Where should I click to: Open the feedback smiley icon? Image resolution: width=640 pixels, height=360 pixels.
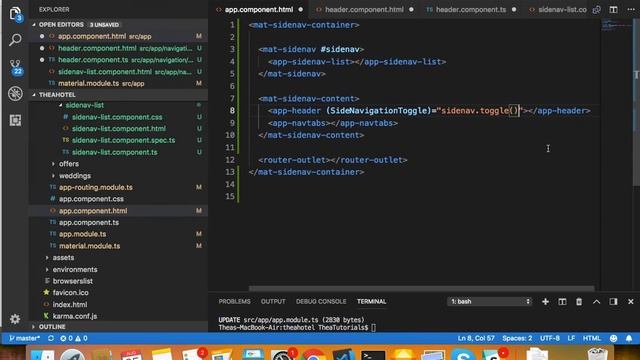[613, 338]
